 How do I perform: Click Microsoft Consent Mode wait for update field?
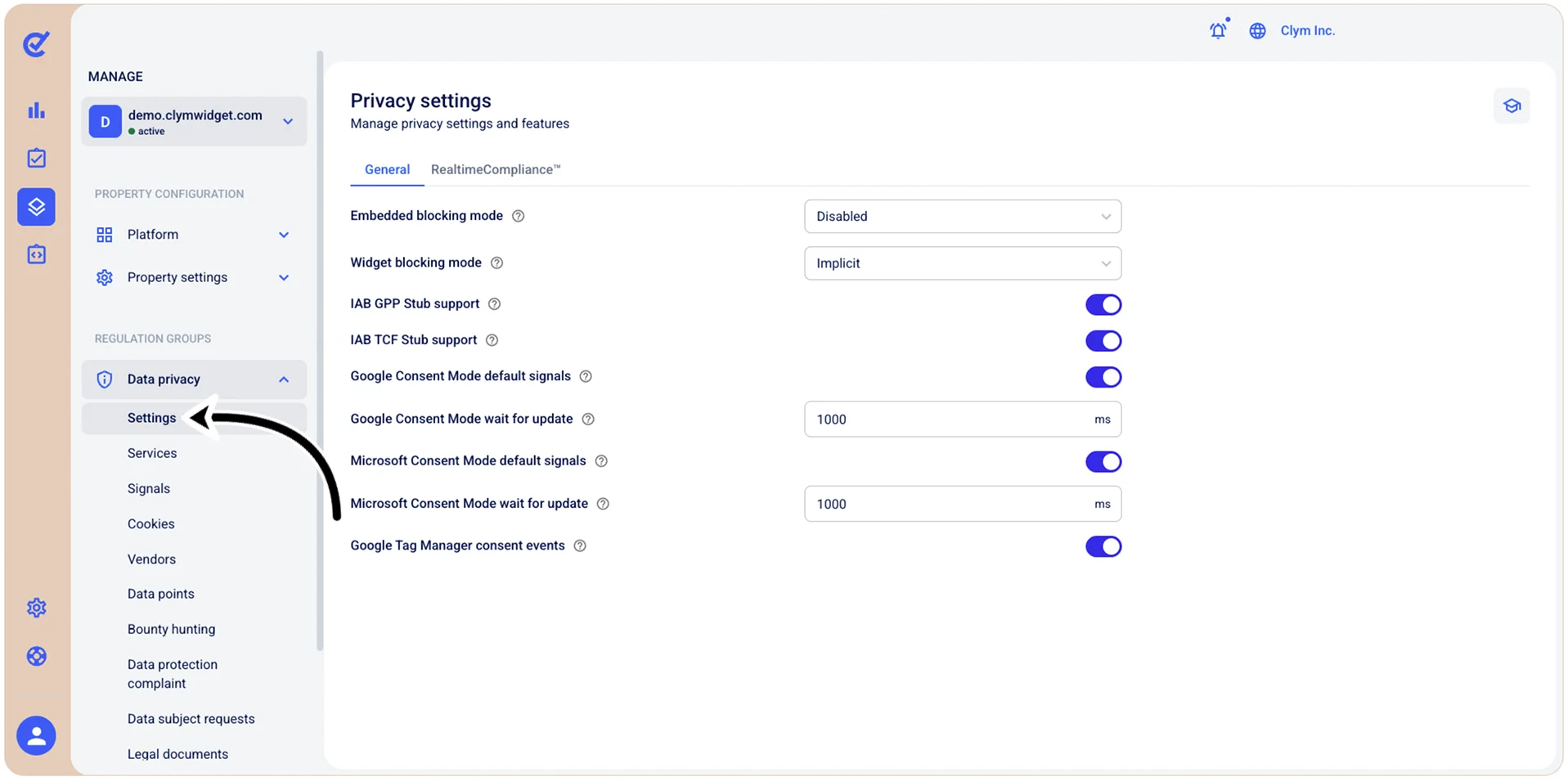(963, 504)
